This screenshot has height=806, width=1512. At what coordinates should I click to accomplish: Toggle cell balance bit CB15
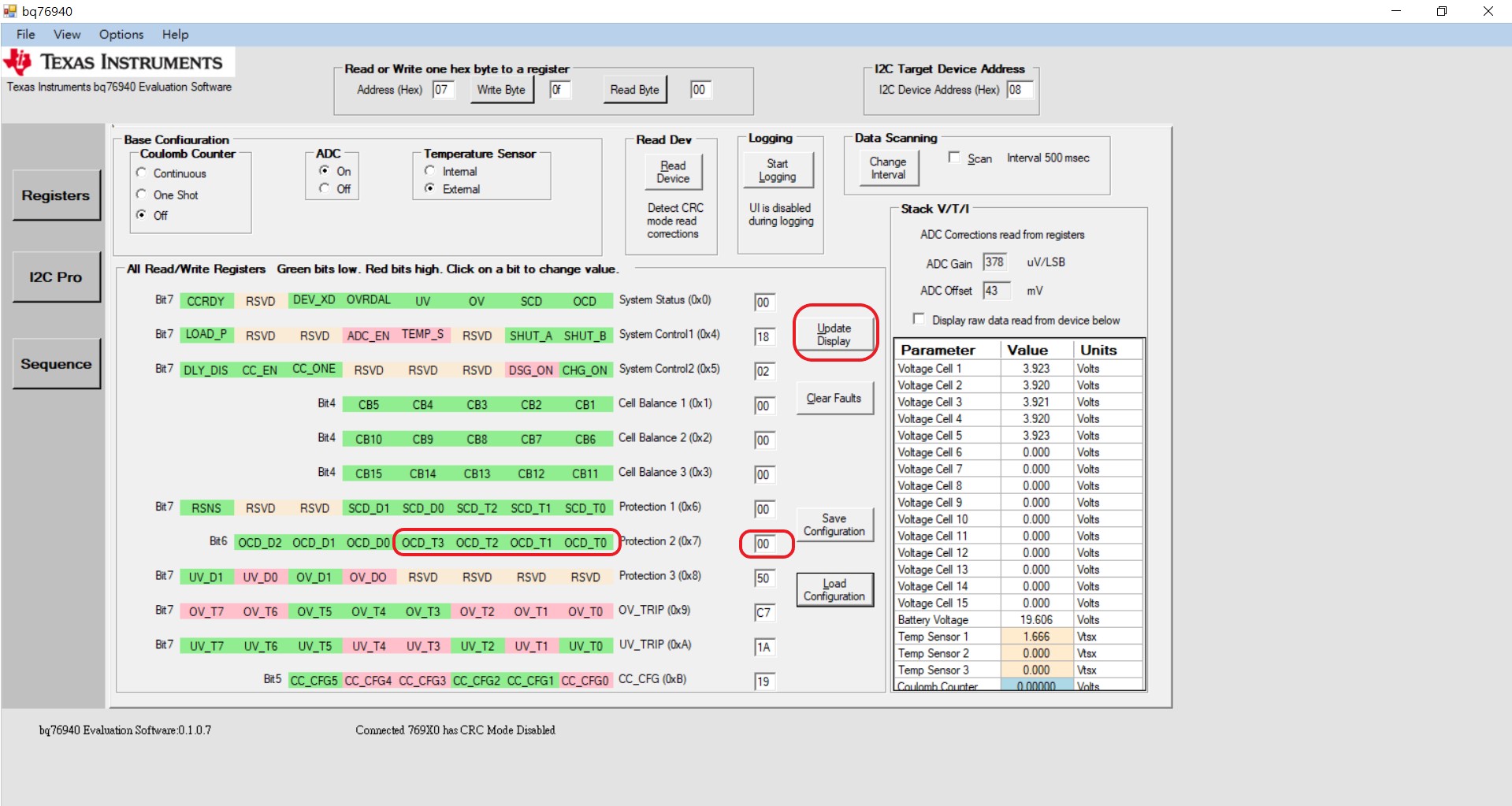pos(369,474)
